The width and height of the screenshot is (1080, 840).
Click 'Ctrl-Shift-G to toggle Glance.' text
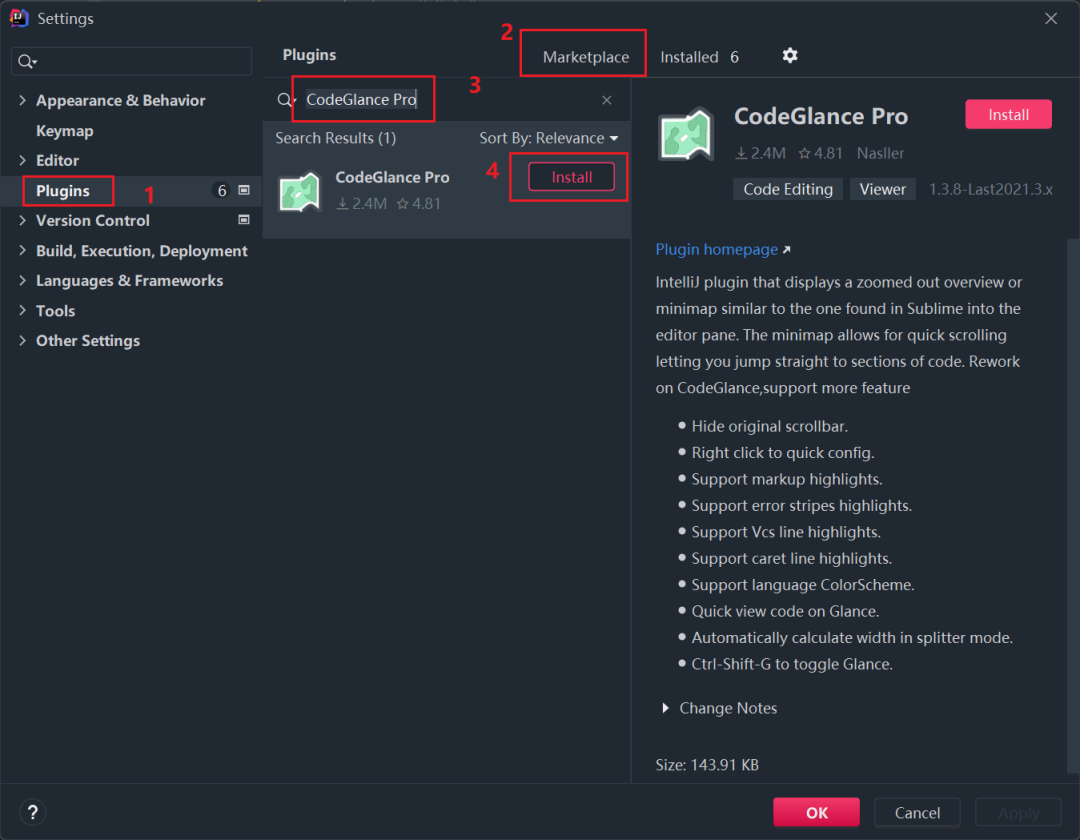(792, 664)
